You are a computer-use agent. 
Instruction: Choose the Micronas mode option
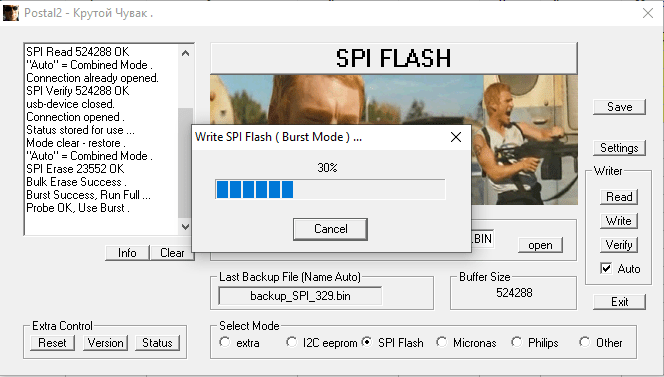click(x=442, y=342)
